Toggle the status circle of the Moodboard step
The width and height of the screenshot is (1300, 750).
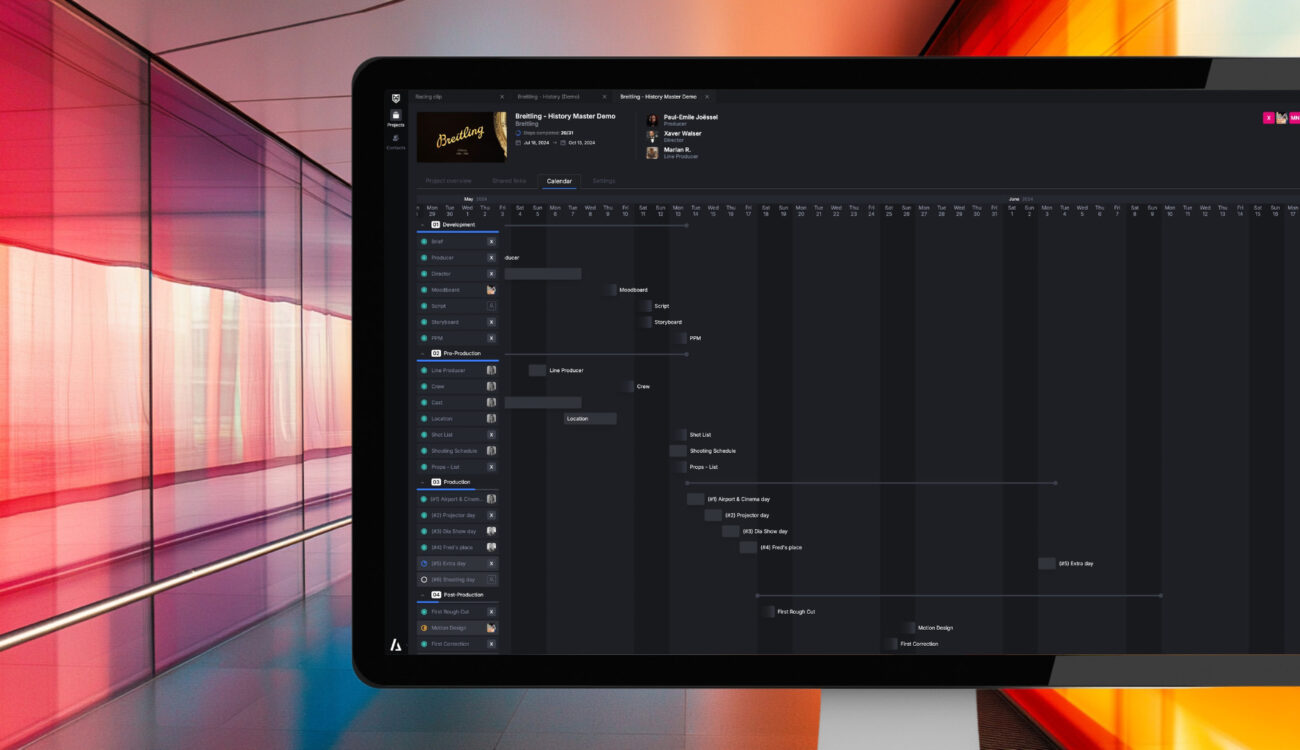(424, 290)
